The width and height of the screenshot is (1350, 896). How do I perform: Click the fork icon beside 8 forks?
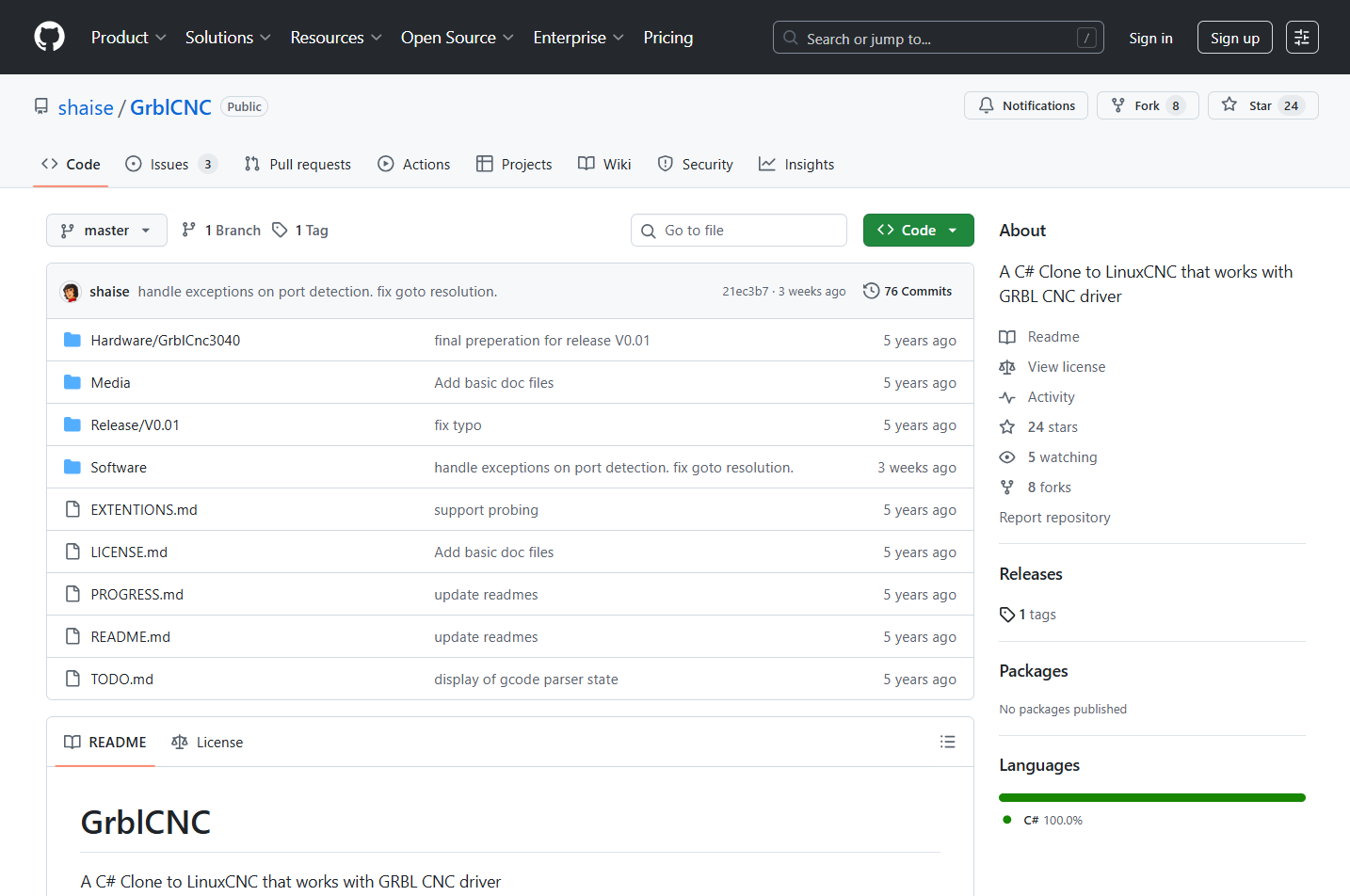pyautogui.click(x=1007, y=488)
